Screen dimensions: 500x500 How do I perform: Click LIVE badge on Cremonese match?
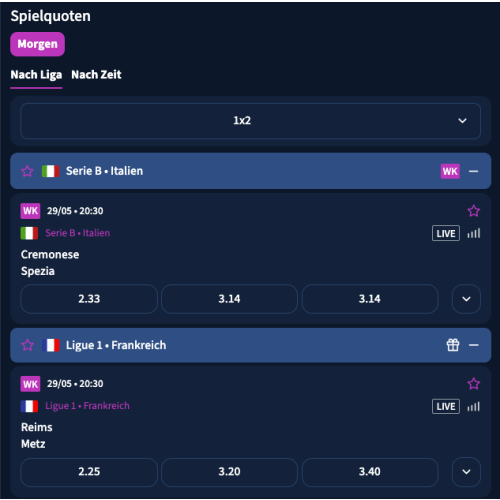446,233
